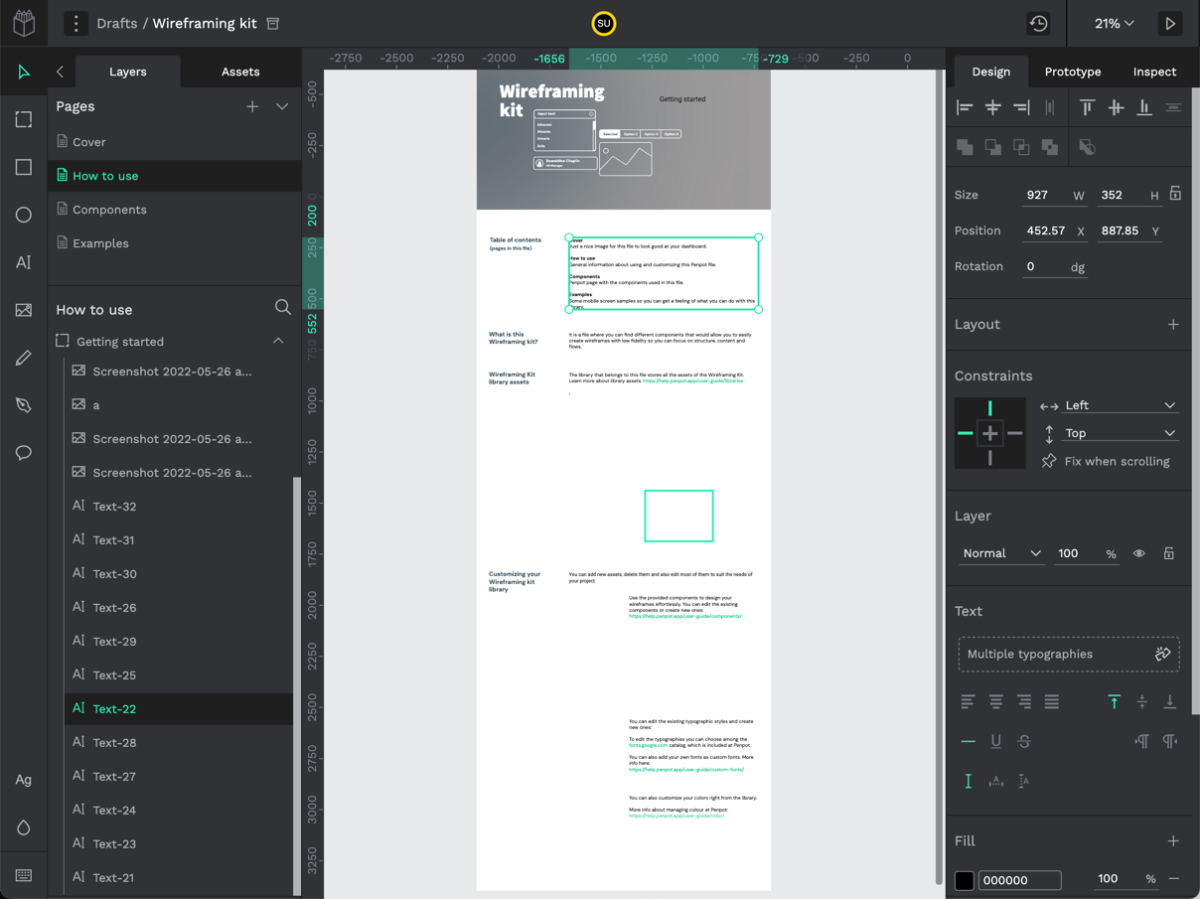Select the Rectangle tool
The width and height of the screenshot is (1200, 899).
24,167
